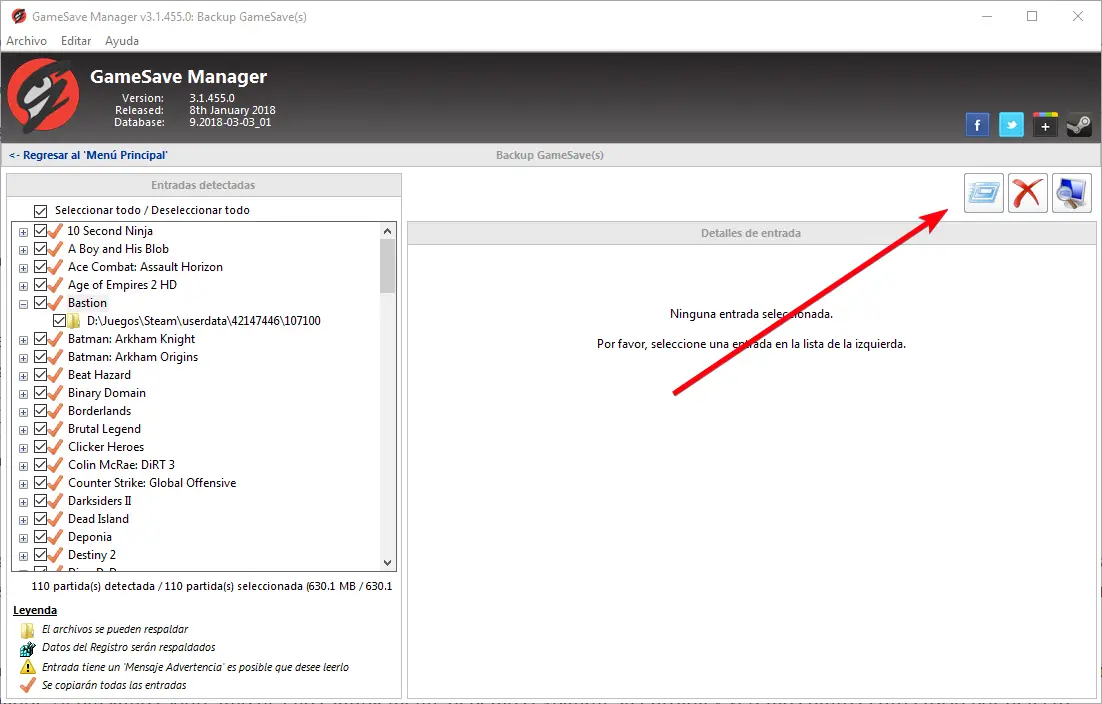Click the orange check mark beside Deponia
1102x704 pixels.
point(56,537)
